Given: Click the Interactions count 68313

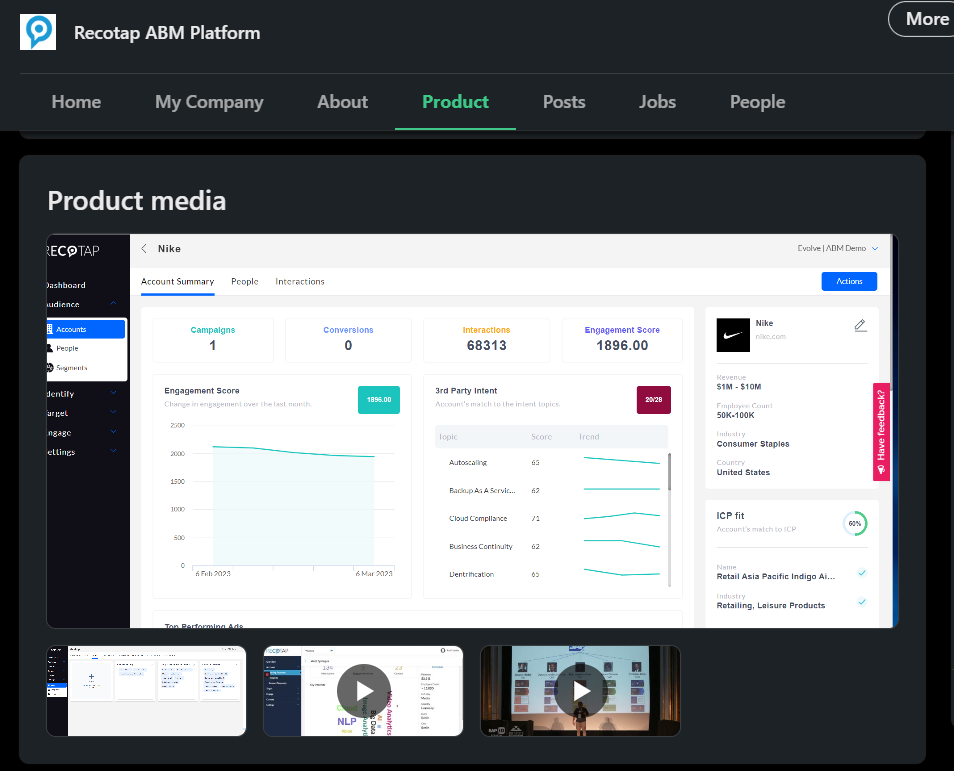Looking at the screenshot, I should pos(486,346).
